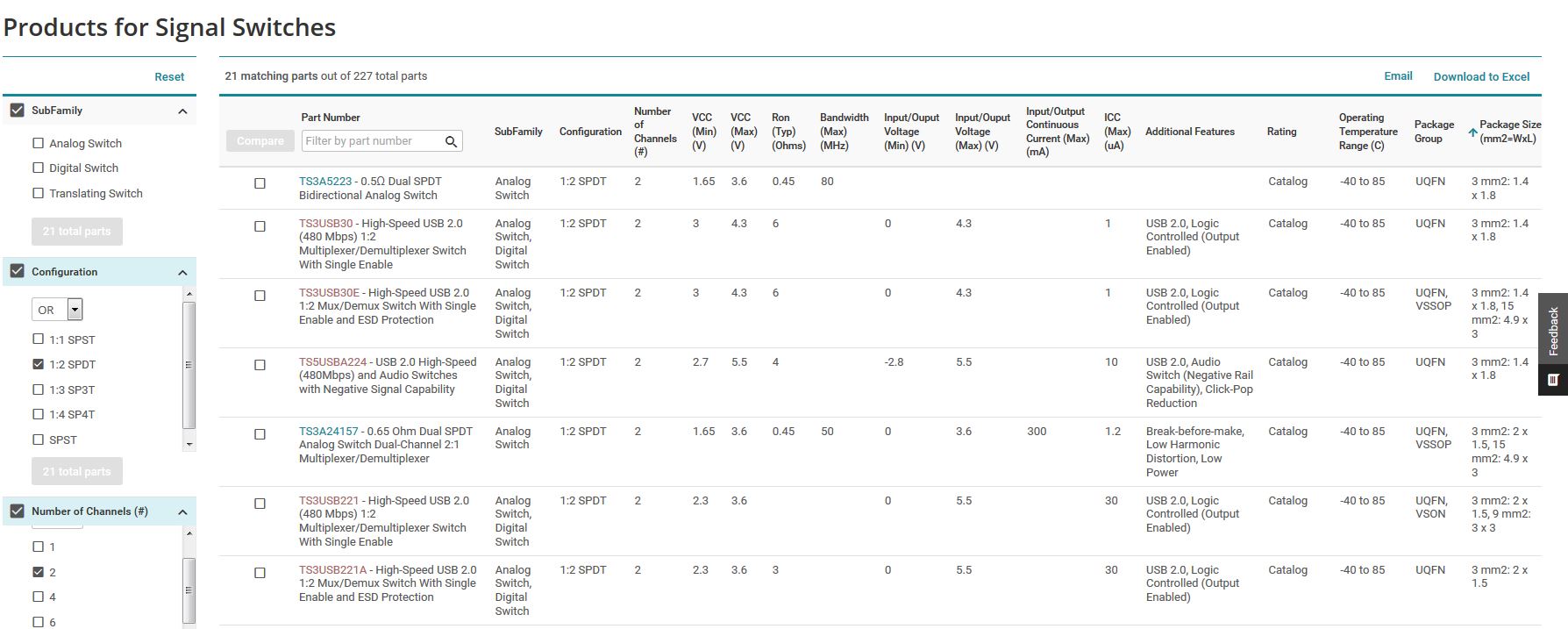Screen dimensions: 1568x629
Task: Click the Reset filters link
Action: (x=169, y=77)
